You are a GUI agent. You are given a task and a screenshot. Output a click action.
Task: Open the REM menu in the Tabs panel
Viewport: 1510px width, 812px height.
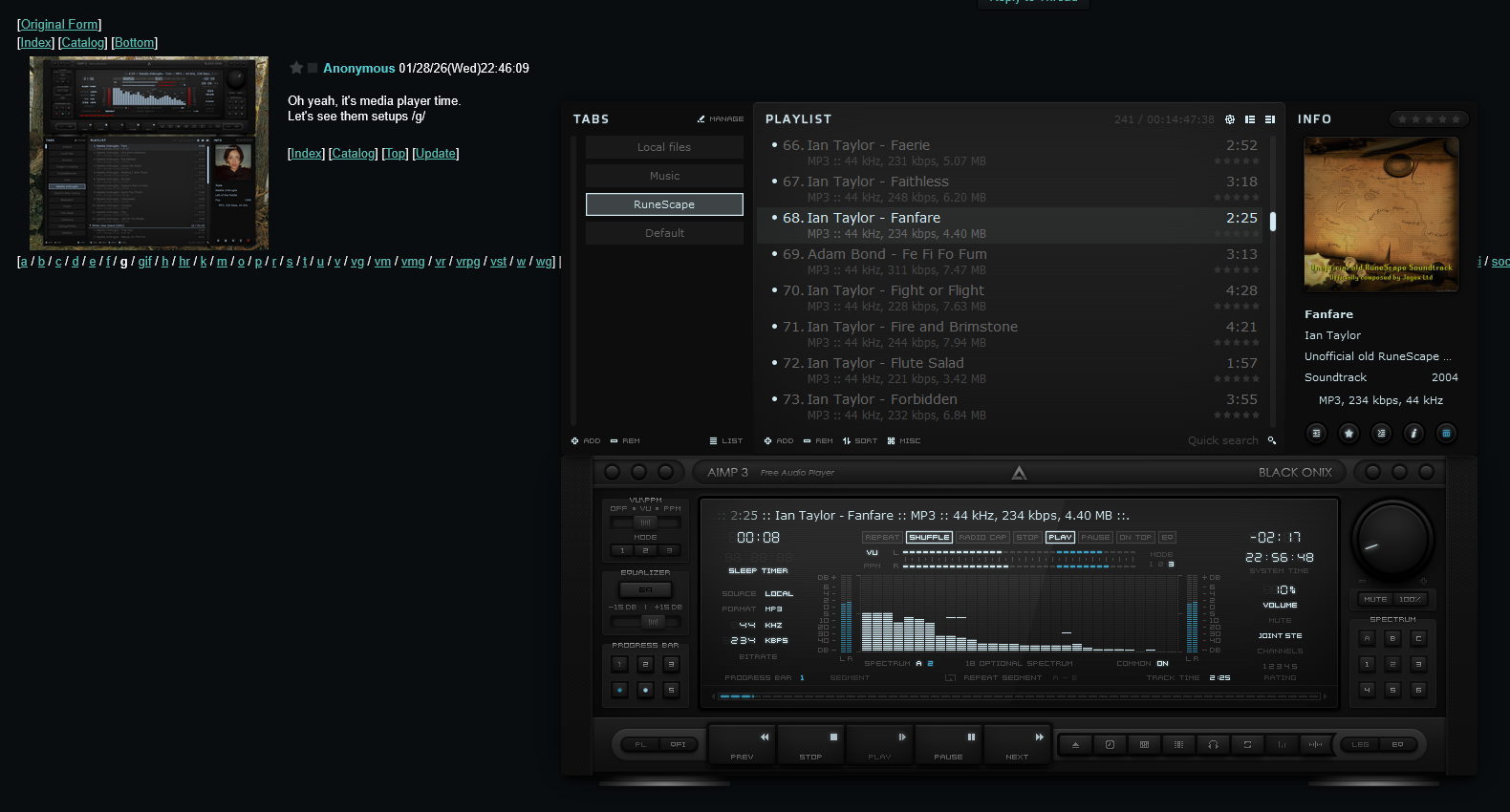click(625, 440)
